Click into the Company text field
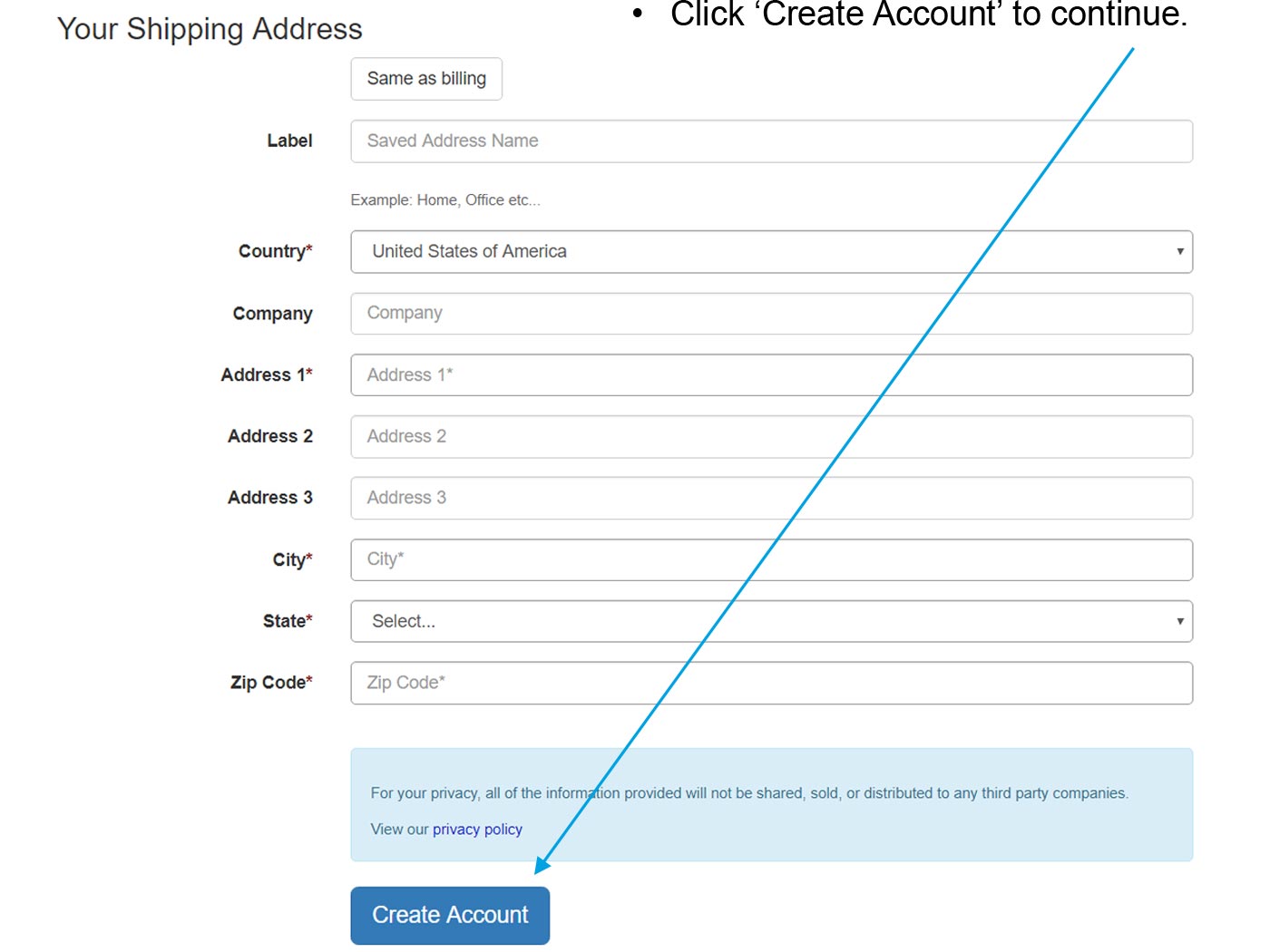The height and width of the screenshot is (952, 1270). [771, 314]
